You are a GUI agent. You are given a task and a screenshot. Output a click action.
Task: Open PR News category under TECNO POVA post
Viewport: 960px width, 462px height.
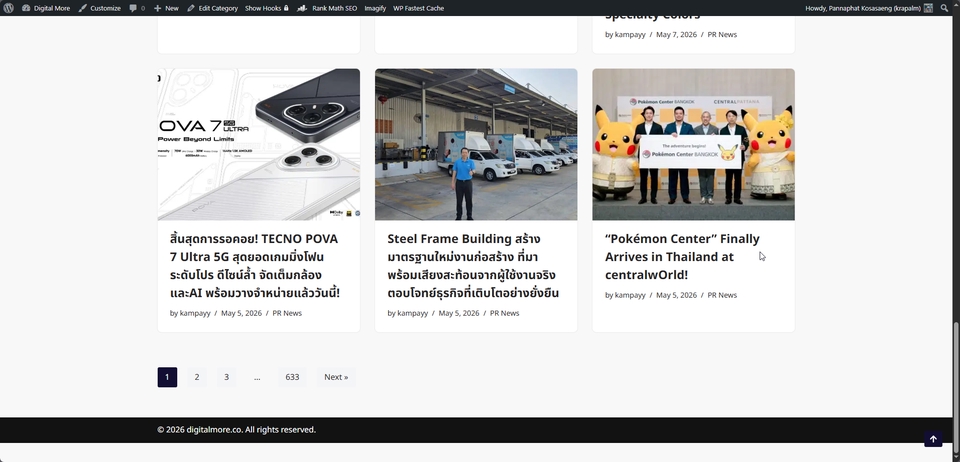pos(287,313)
